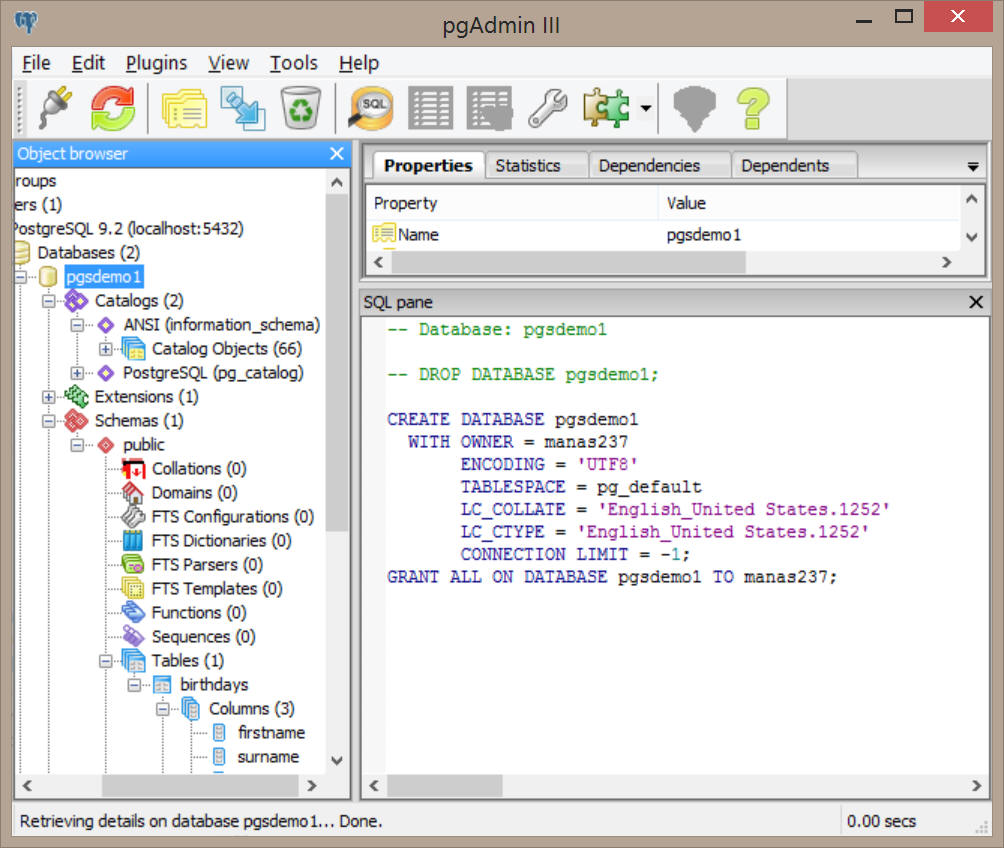Click the Name property row
The height and width of the screenshot is (848, 1004).
pyautogui.click(x=664, y=235)
